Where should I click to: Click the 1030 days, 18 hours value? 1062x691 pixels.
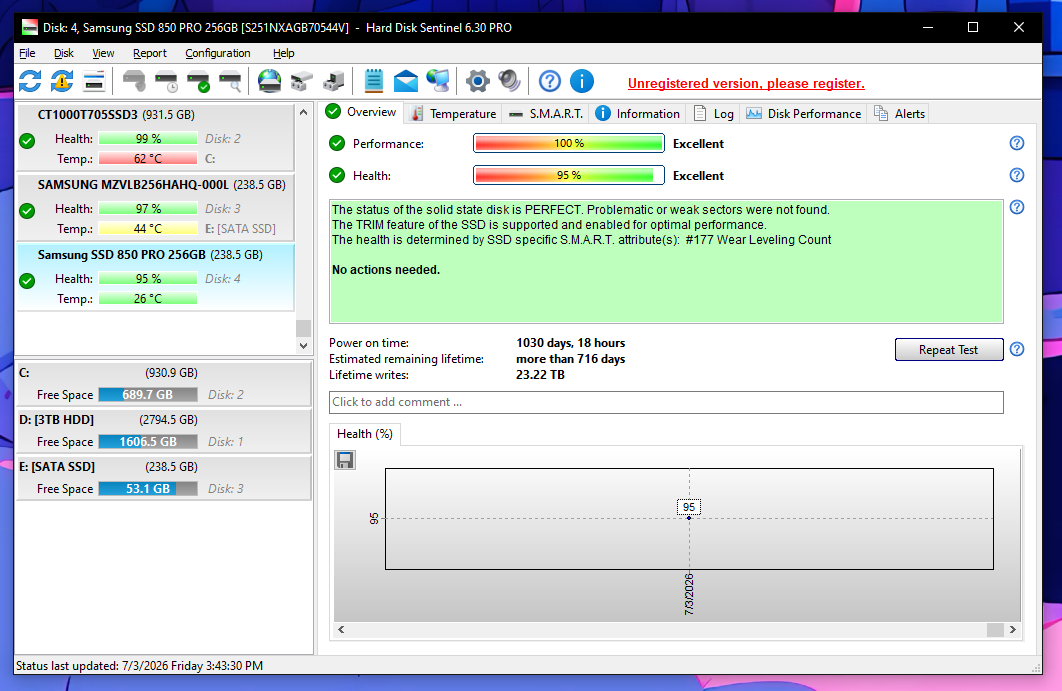click(x=570, y=343)
